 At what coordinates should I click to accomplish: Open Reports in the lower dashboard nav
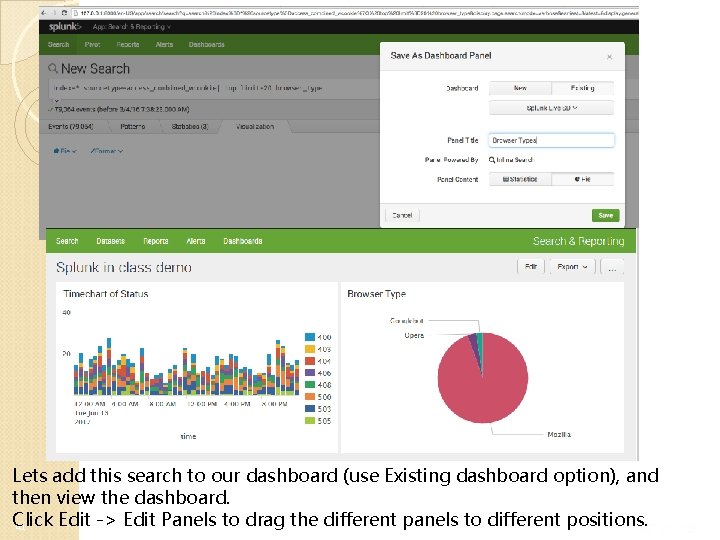[x=156, y=241]
